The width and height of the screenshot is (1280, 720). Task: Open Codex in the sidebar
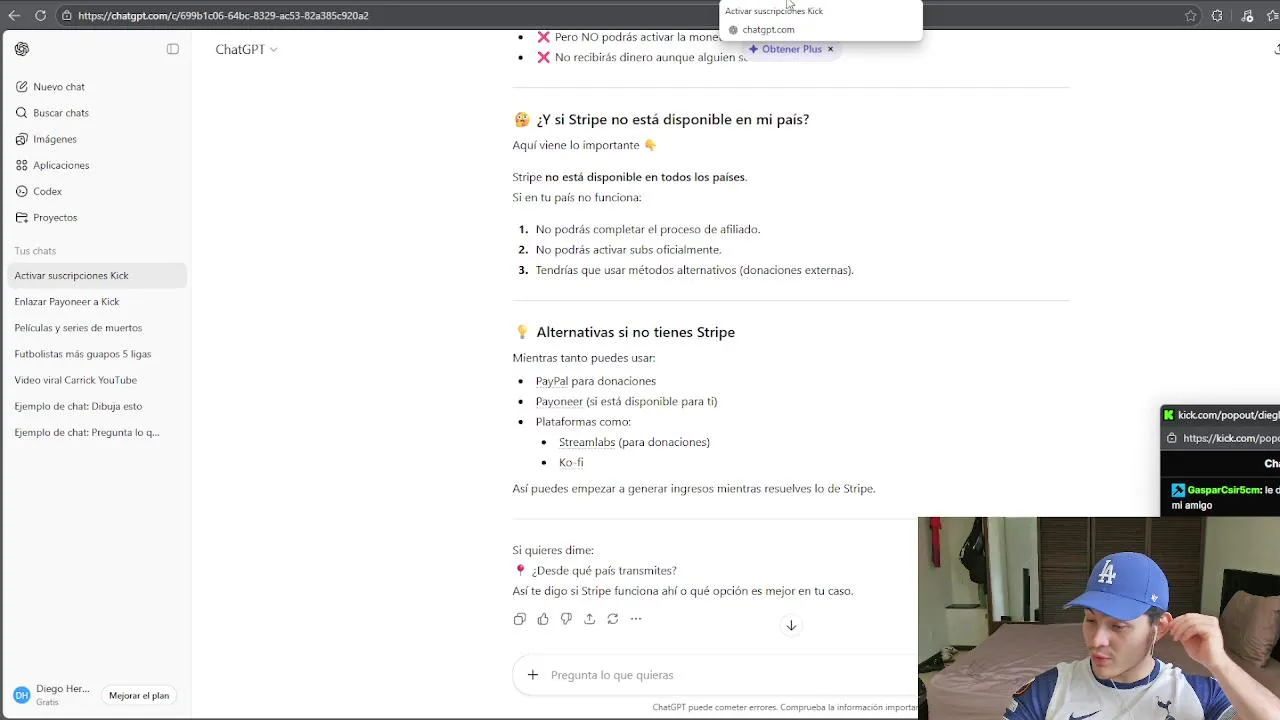click(x=97, y=191)
